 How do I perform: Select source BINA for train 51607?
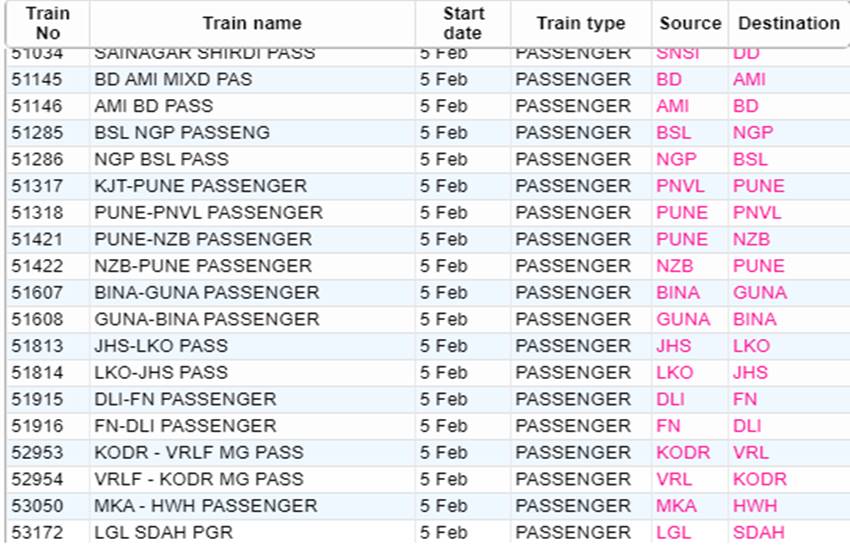point(678,293)
